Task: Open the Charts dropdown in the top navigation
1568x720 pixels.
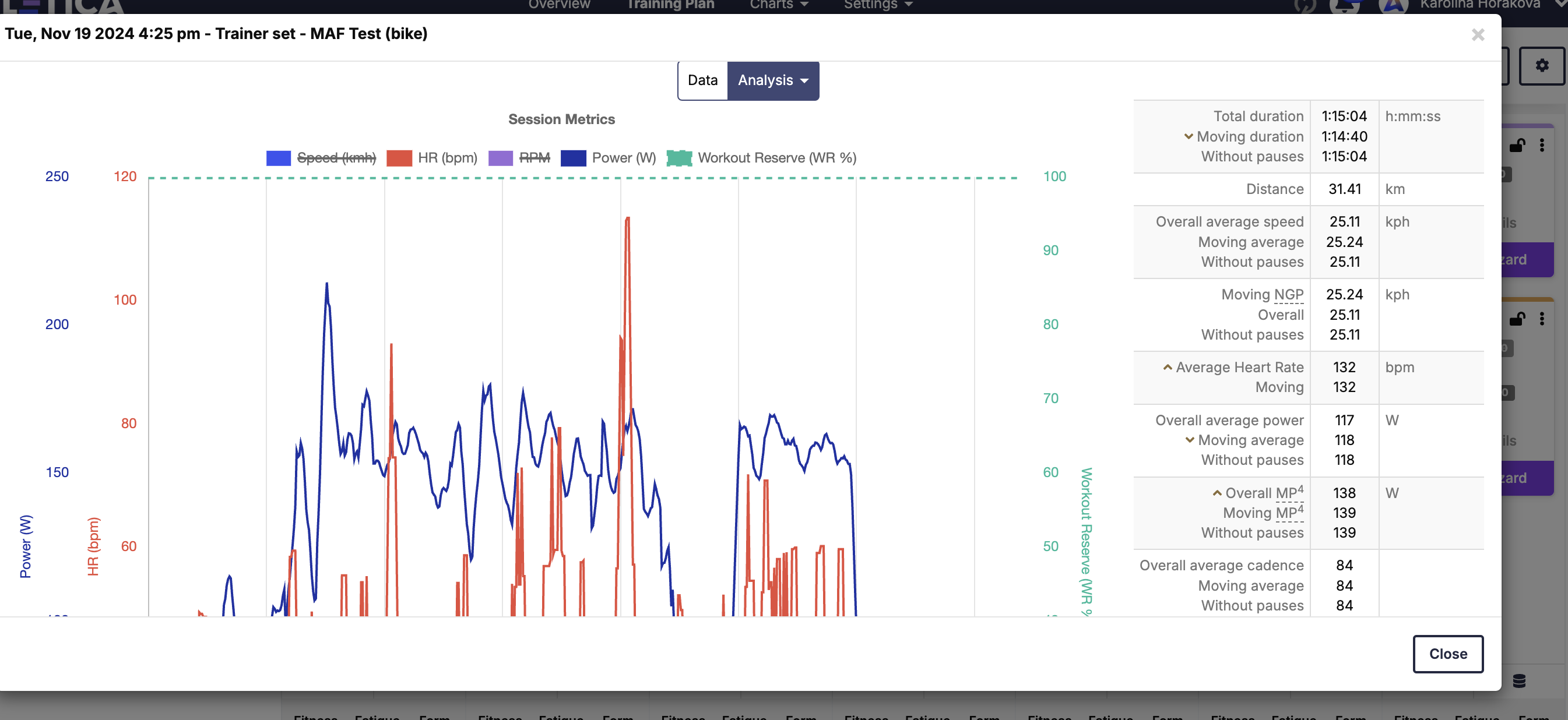Action: click(779, 5)
